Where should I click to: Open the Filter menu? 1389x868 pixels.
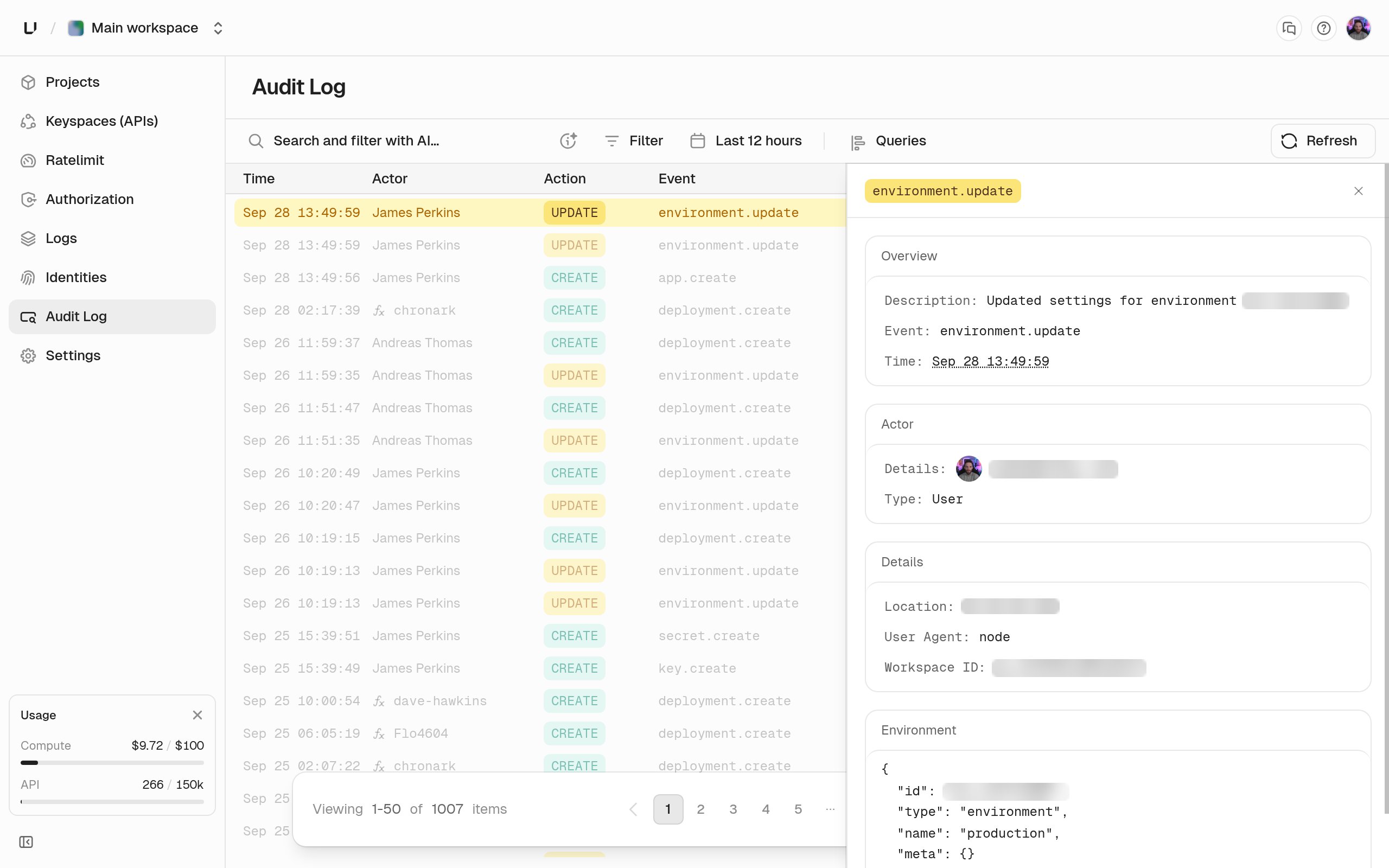634,141
